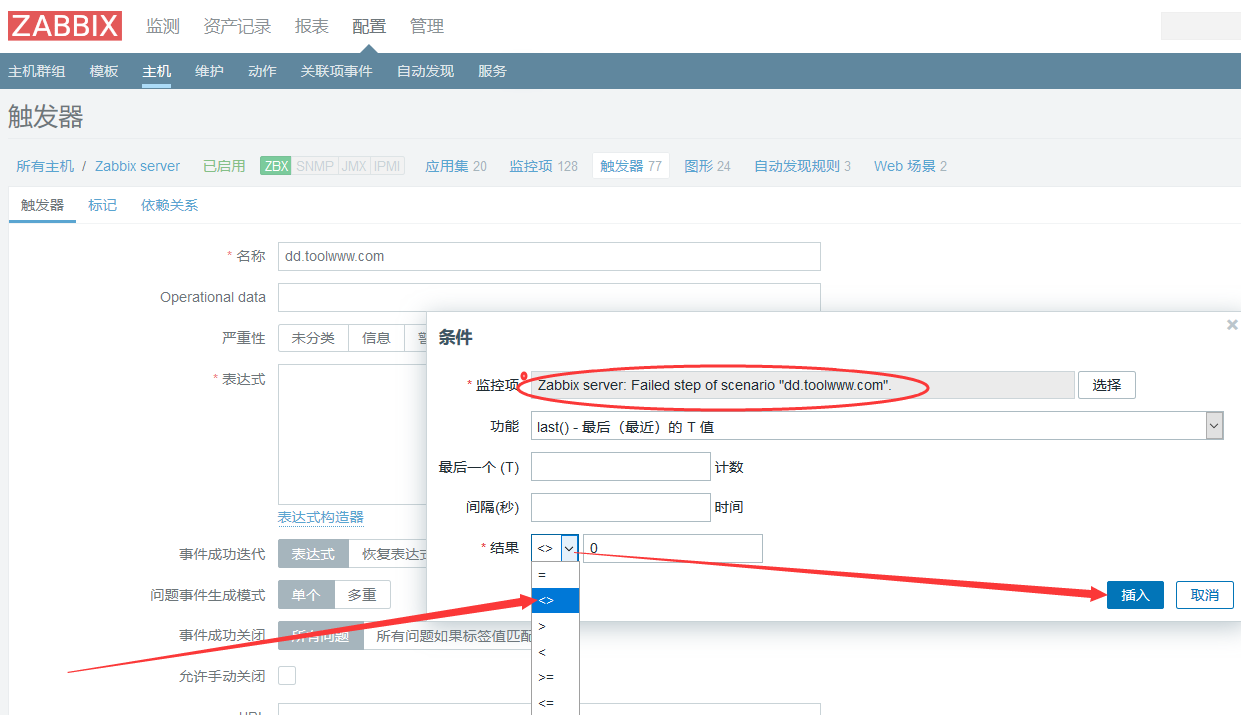Open the 监测 top menu
Screen dimensions: 1241x715
click(x=163, y=26)
